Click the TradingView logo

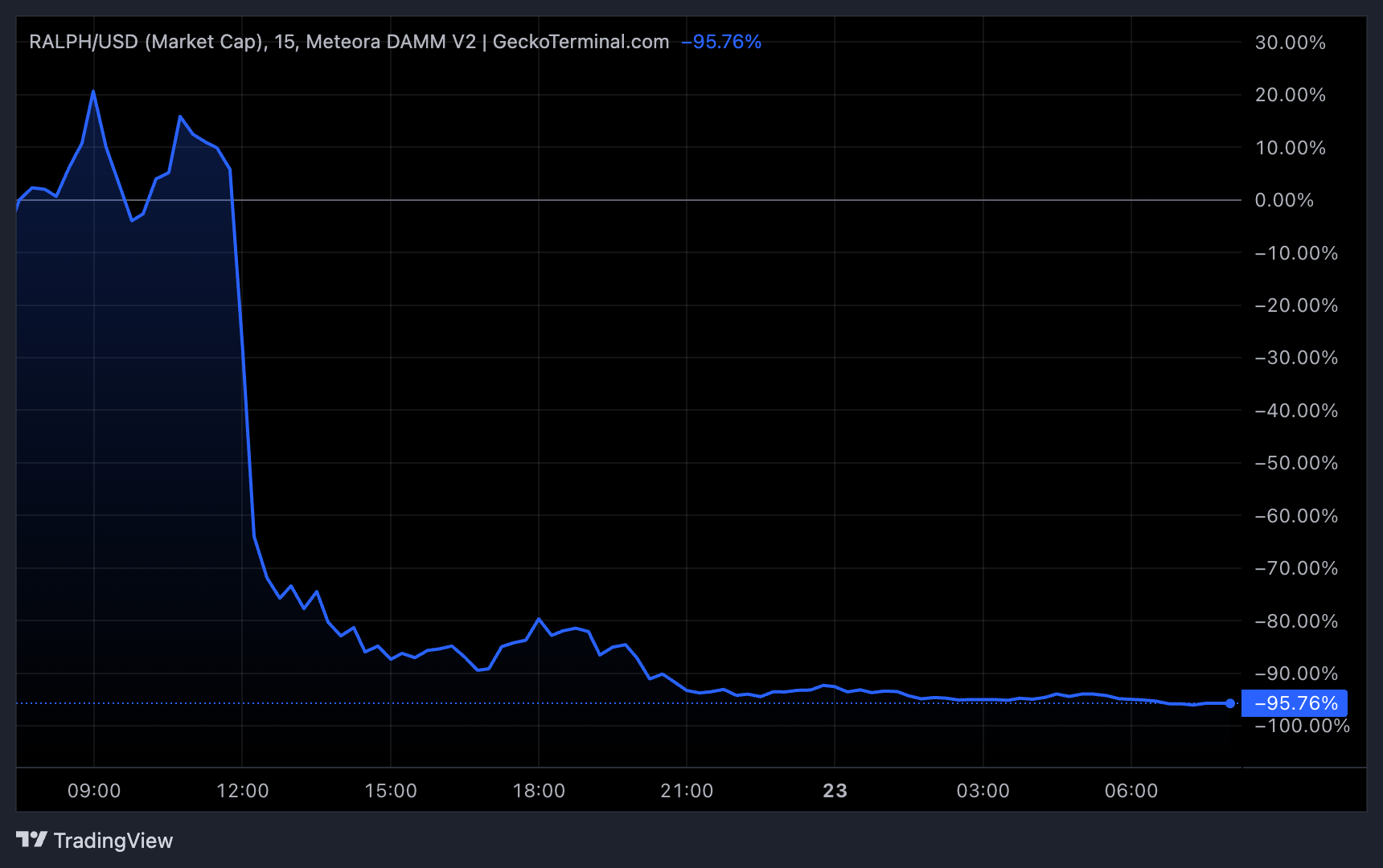click(x=32, y=840)
